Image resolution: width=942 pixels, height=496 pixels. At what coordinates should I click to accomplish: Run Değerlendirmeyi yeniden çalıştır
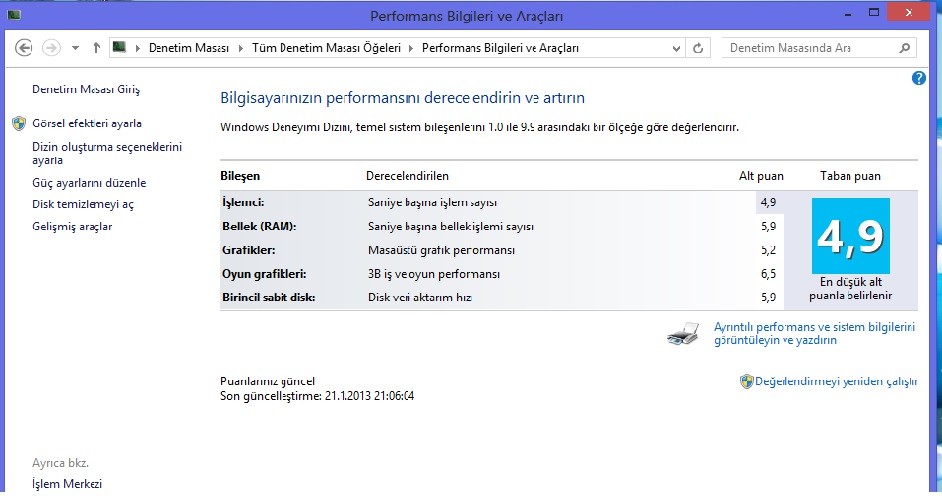click(835, 382)
